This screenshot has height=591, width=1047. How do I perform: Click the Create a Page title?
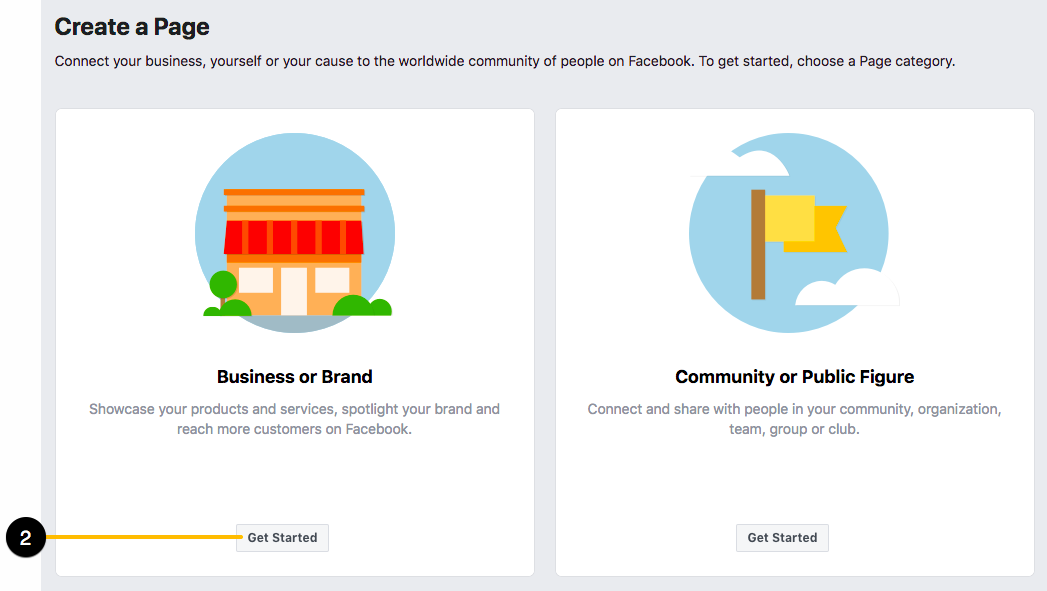click(x=132, y=27)
